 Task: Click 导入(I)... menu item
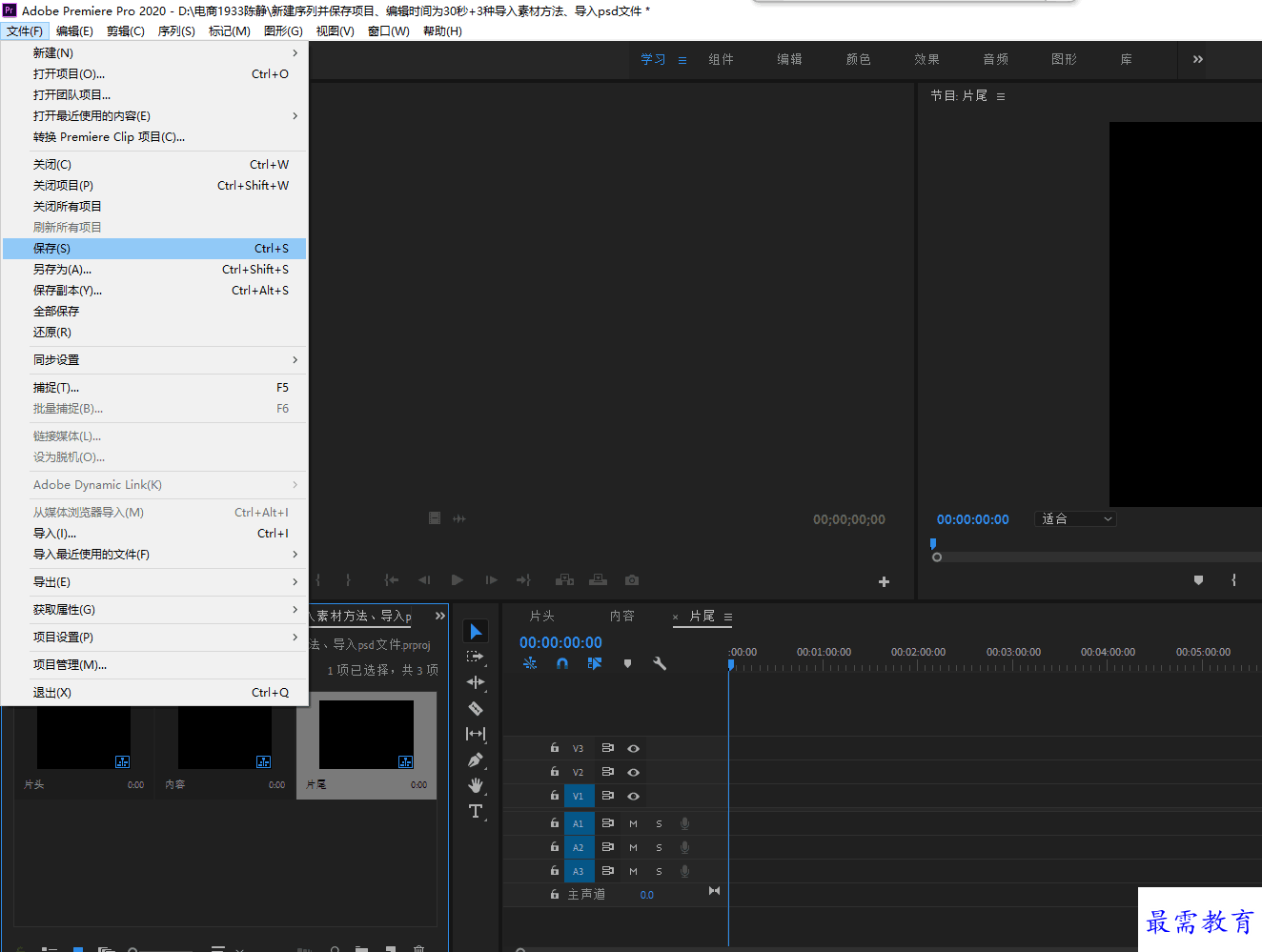coord(154,533)
